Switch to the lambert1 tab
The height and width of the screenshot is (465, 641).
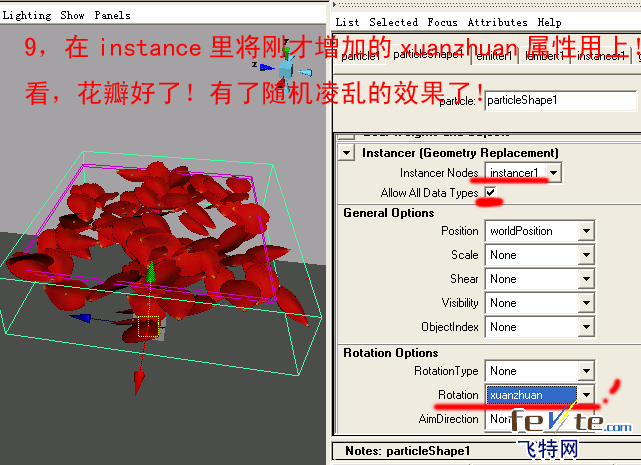pyautogui.click(x=545, y=56)
